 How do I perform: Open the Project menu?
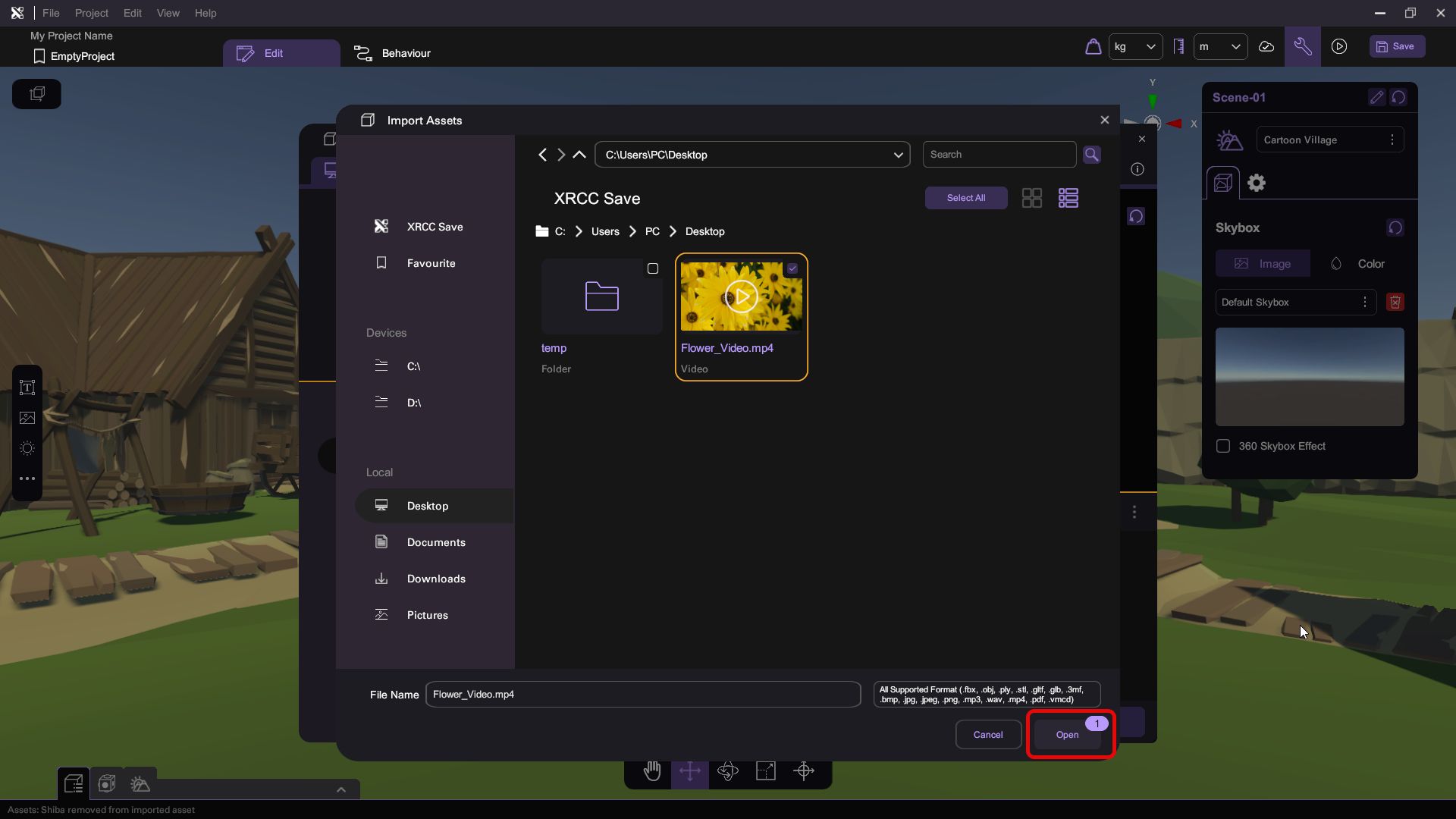point(91,13)
